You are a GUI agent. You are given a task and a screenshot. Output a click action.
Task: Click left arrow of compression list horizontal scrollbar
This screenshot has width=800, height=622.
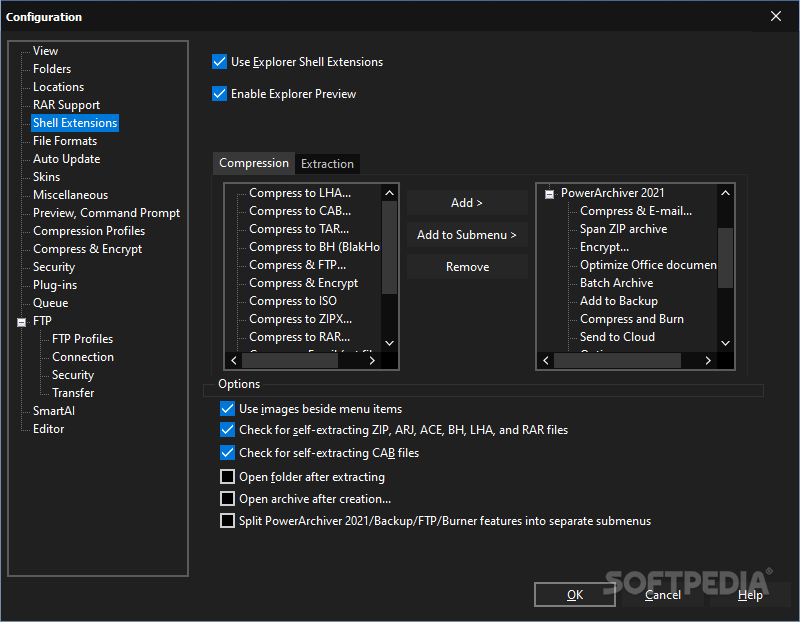pos(234,361)
